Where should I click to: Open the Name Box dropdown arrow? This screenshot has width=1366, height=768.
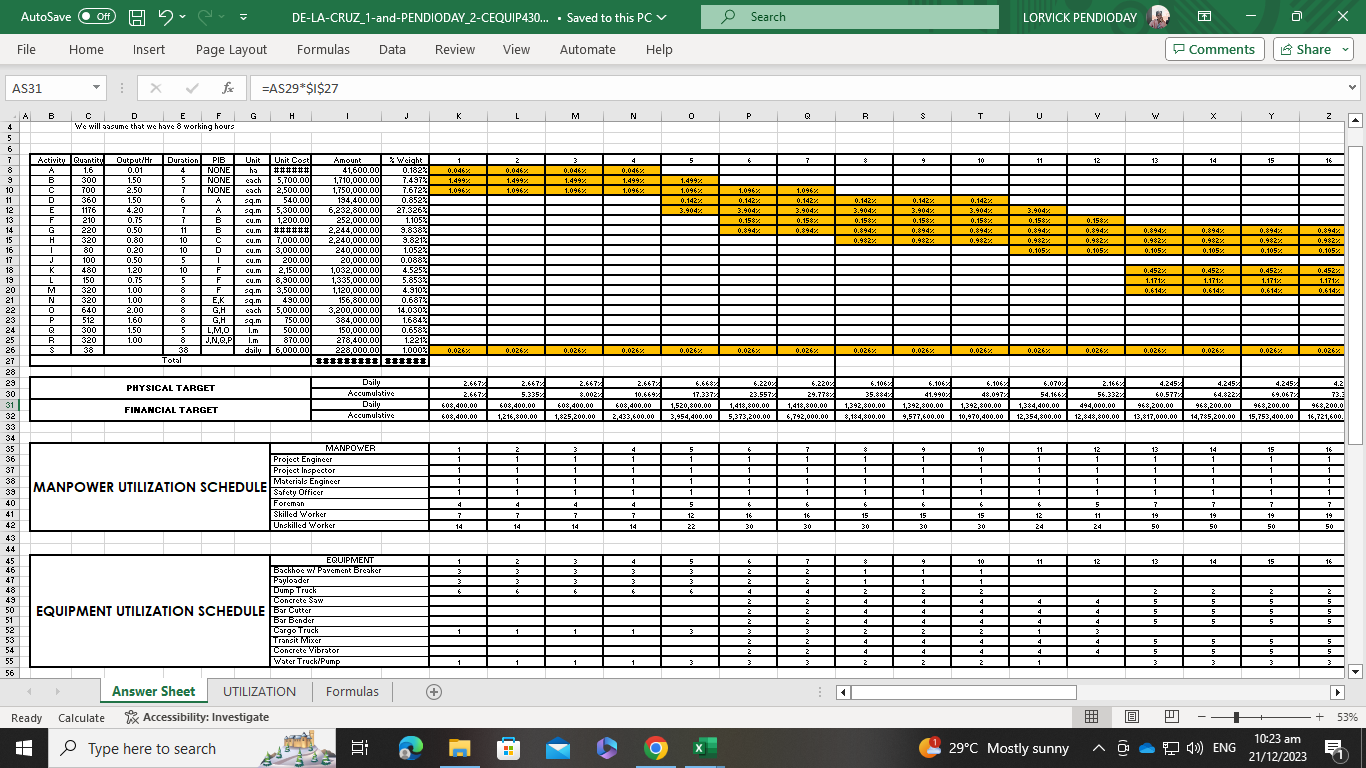tap(96, 88)
